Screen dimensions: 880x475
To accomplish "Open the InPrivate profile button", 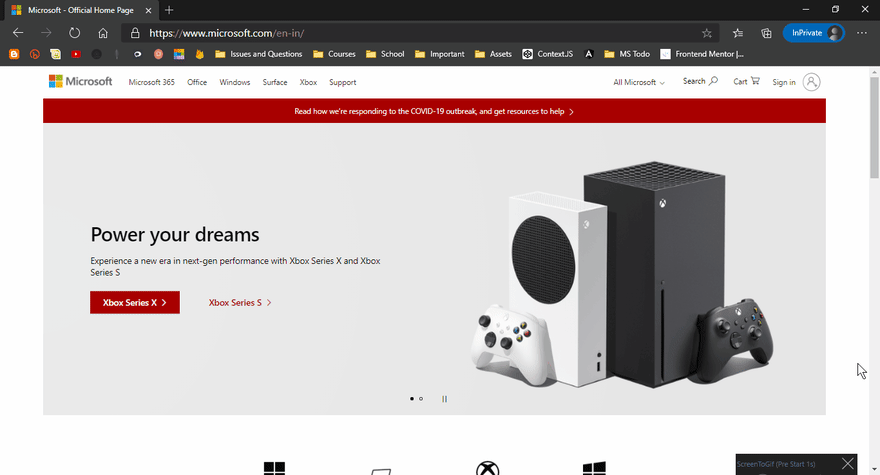I will coord(814,33).
